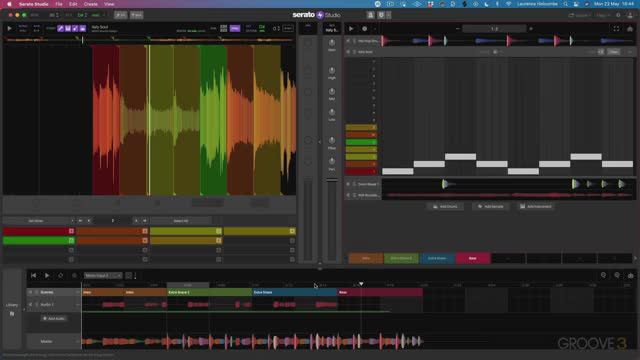Increase the scene length with plus
This screenshot has height=360, width=640.
tap(531, 29)
